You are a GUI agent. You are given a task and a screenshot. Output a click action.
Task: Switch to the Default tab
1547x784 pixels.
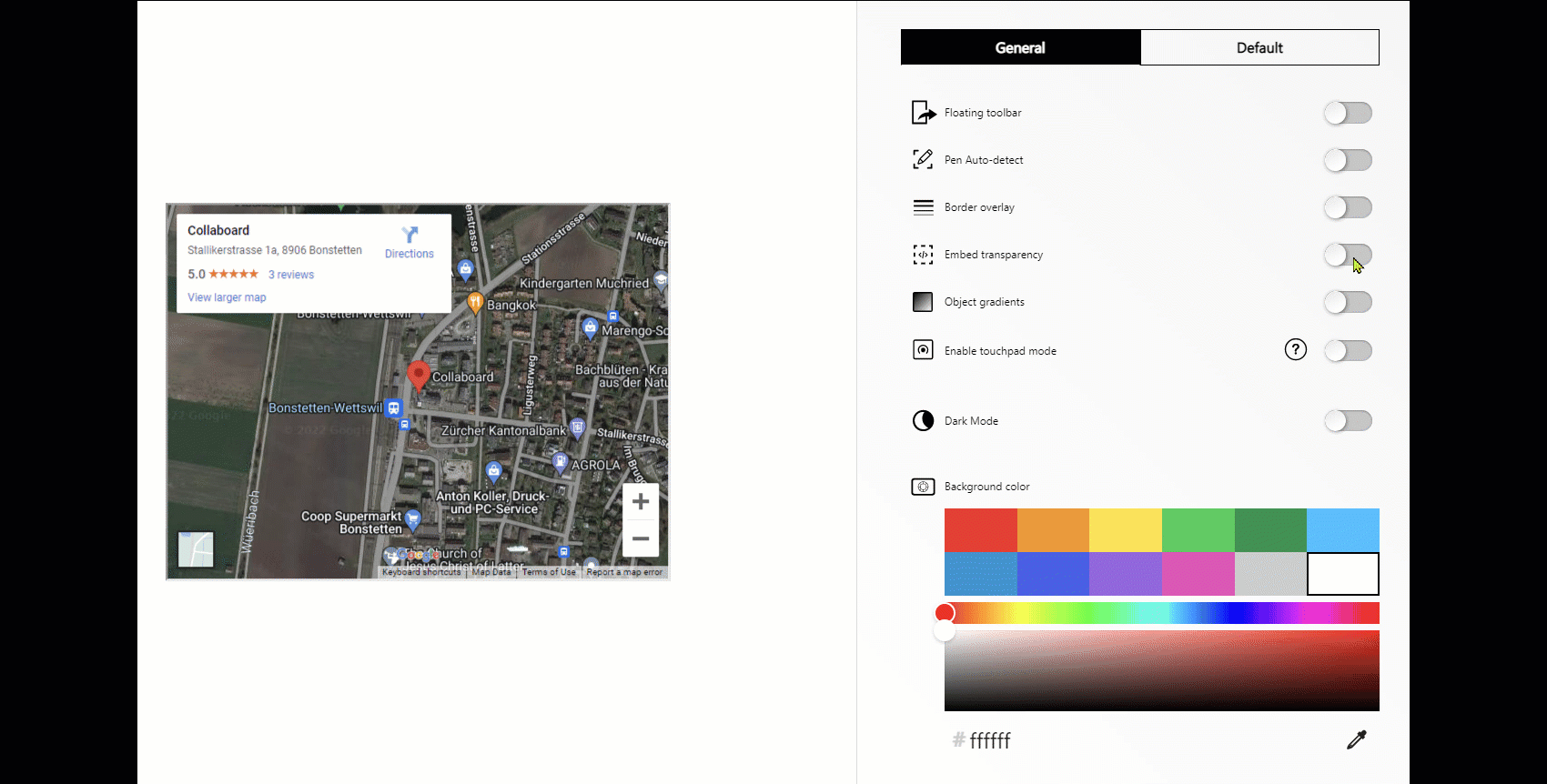(x=1259, y=48)
